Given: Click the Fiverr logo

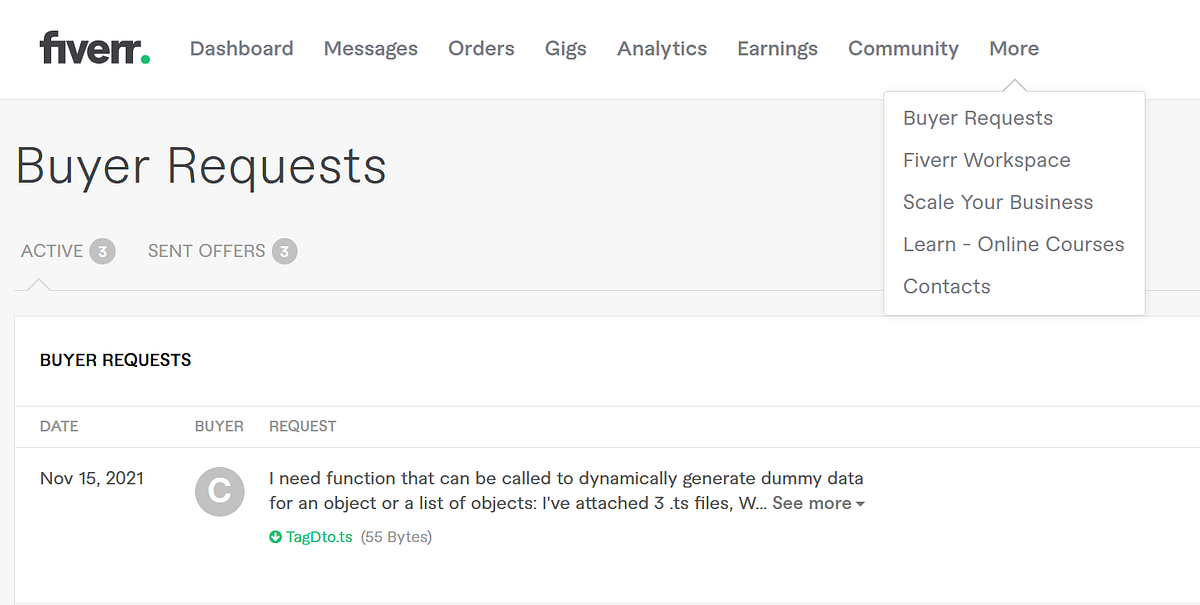Looking at the screenshot, I should (95, 48).
